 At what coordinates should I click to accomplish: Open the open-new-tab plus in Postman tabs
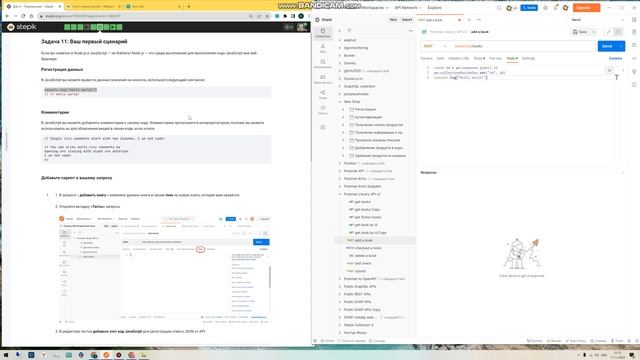point(469,20)
